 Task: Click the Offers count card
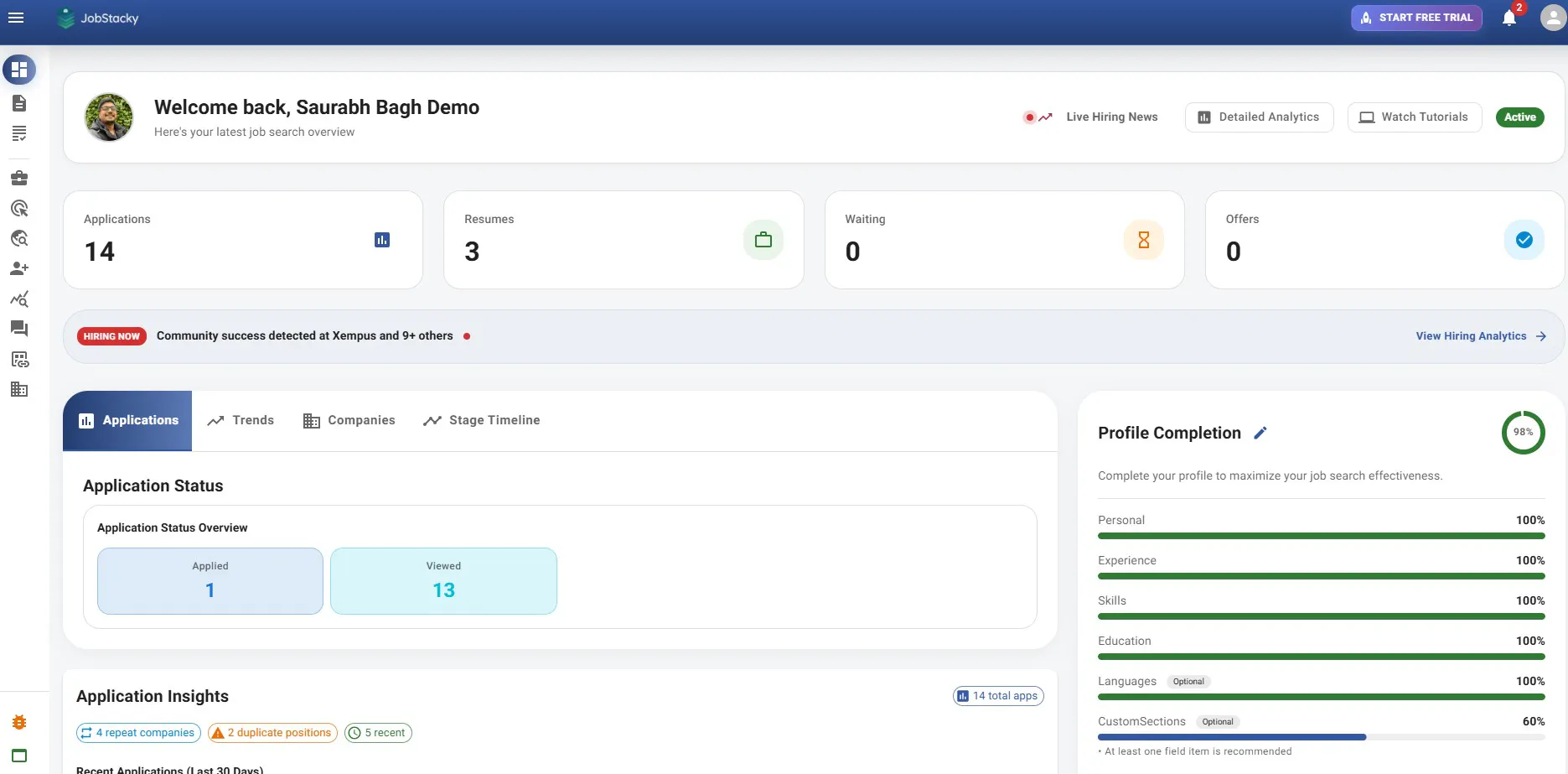(x=1385, y=240)
